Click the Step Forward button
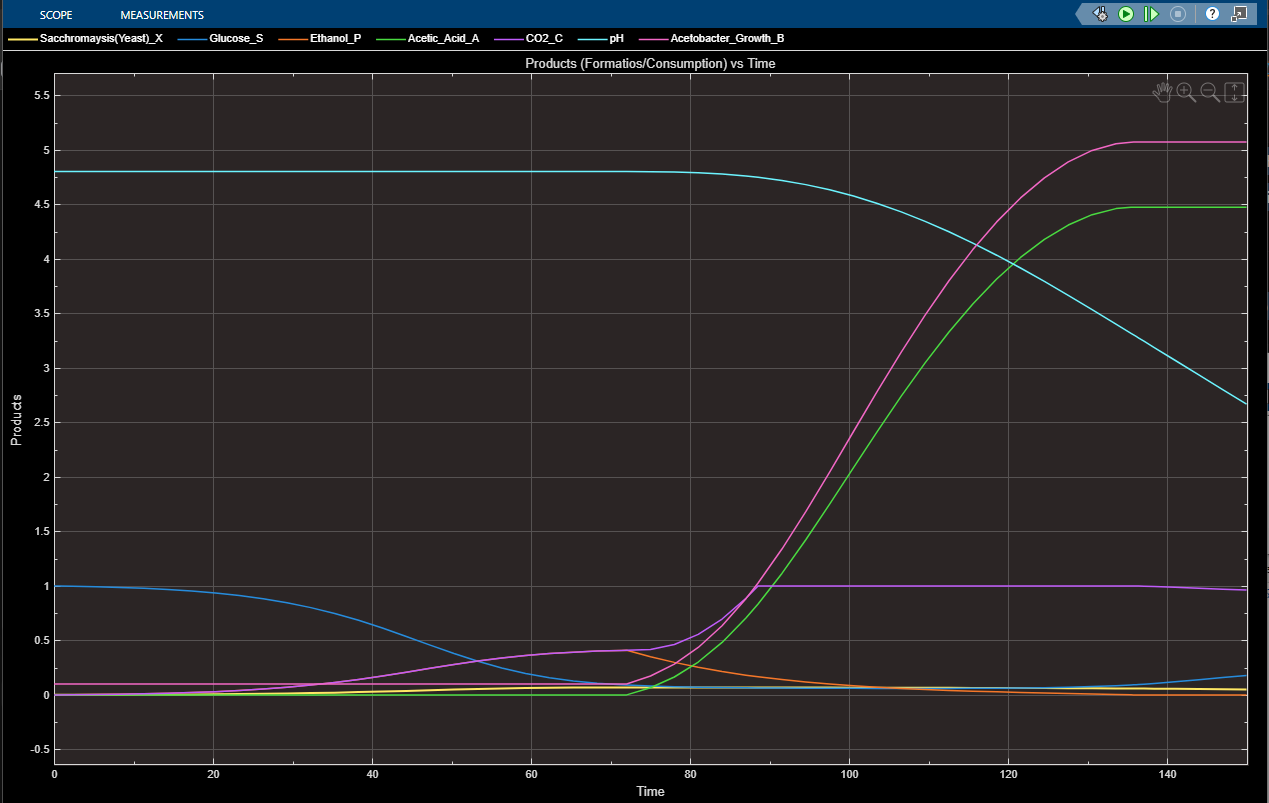This screenshot has width=1269, height=803. (x=1151, y=14)
